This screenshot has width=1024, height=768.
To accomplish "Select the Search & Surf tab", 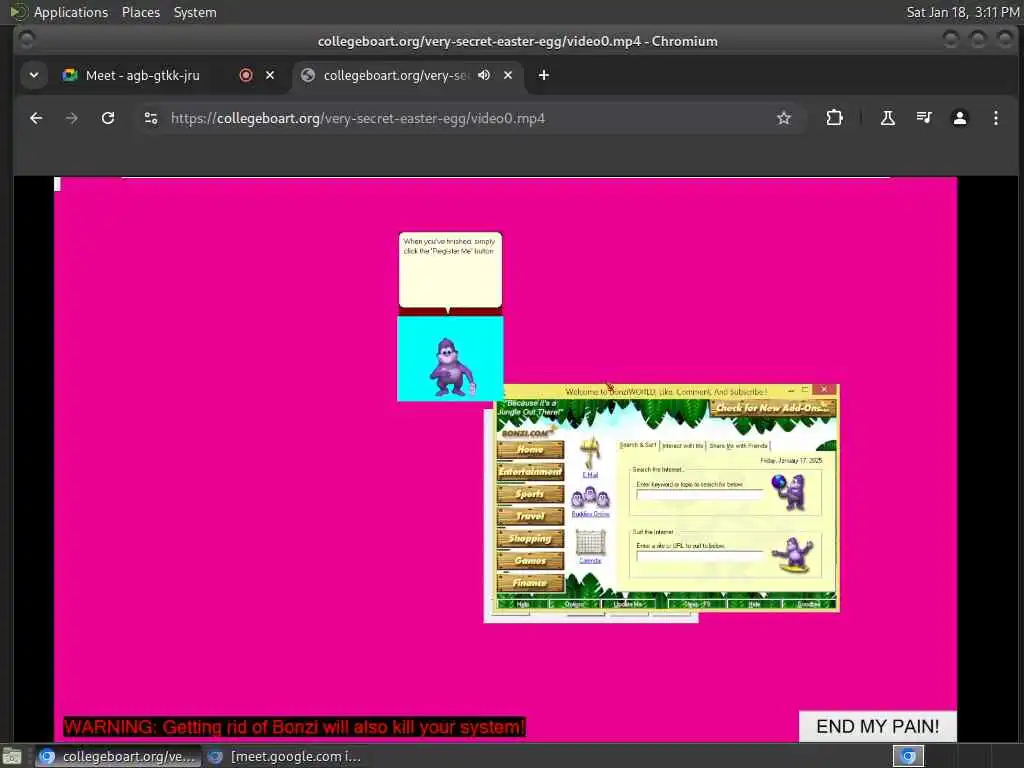I will (637, 445).
